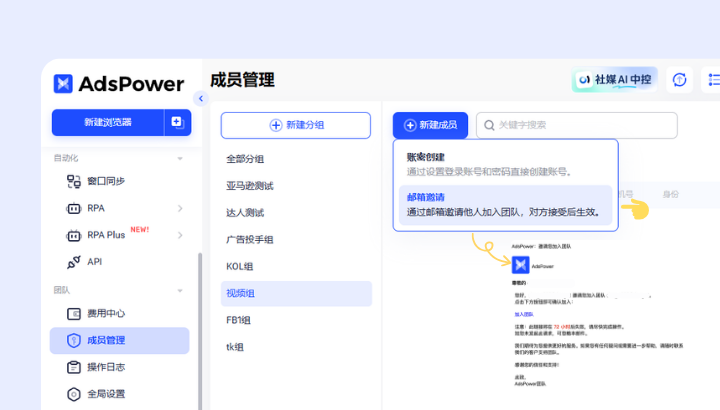Image resolution: width=720 pixels, height=410 pixels.
Task: Click the RPA Plus robot icon
Action: (x=73, y=235)
